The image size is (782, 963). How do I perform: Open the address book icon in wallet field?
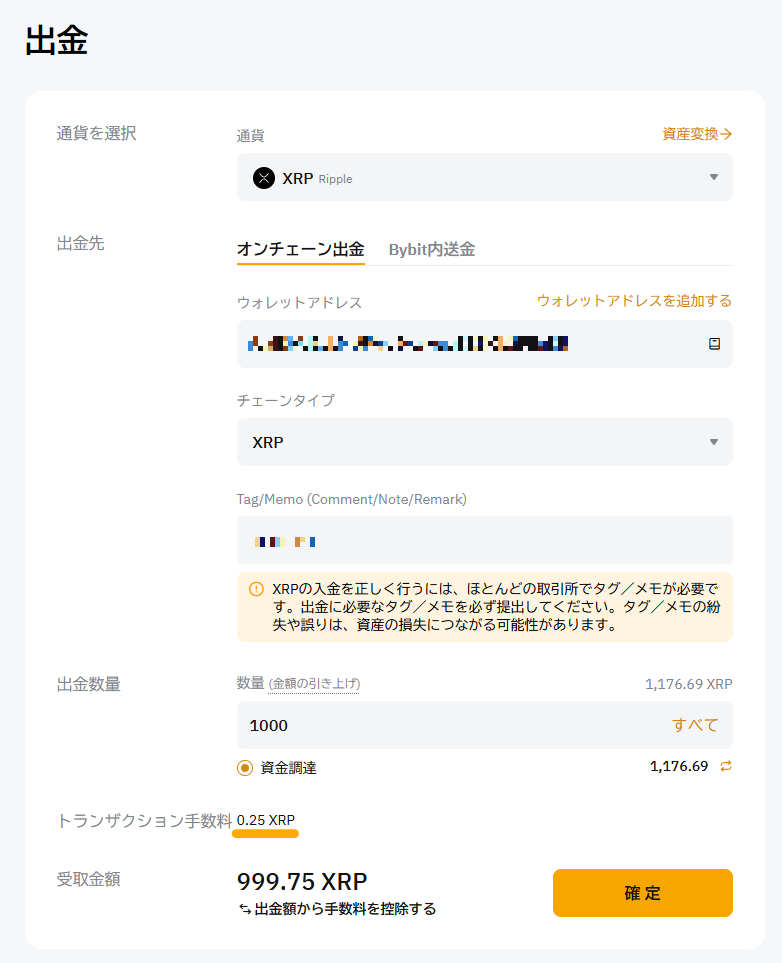pos(714,344)
